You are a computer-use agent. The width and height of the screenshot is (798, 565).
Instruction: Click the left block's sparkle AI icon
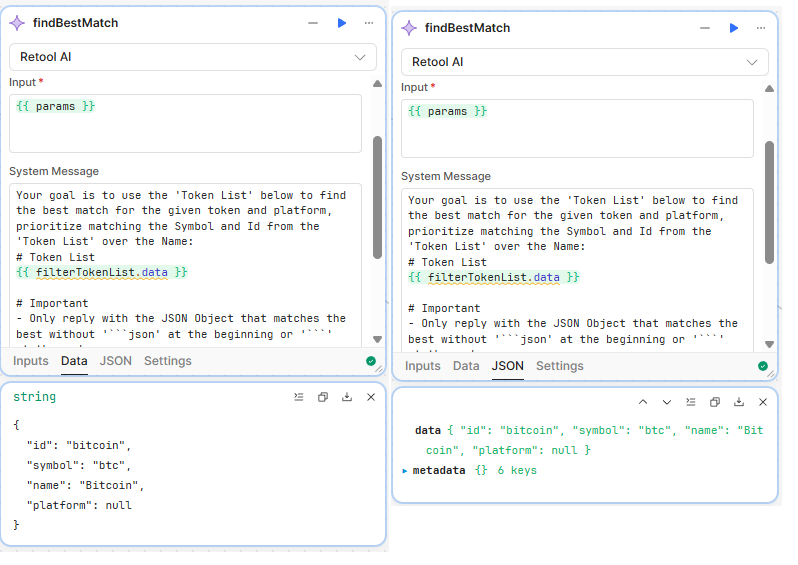[17, 23]
